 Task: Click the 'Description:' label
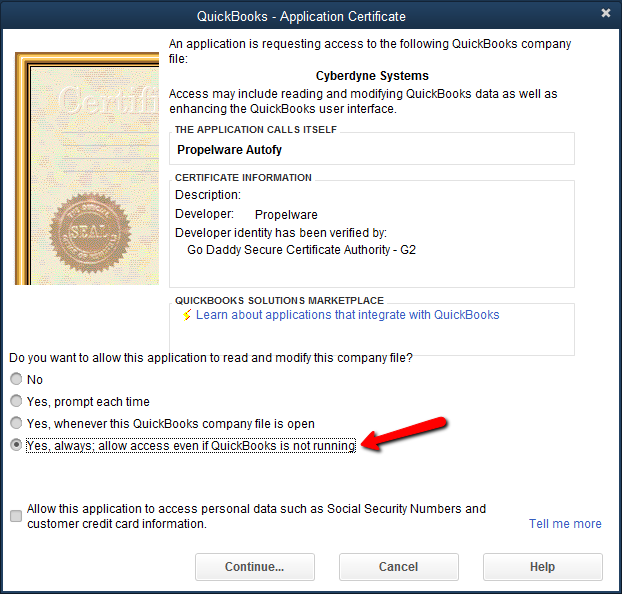click(x=208, y=195)
